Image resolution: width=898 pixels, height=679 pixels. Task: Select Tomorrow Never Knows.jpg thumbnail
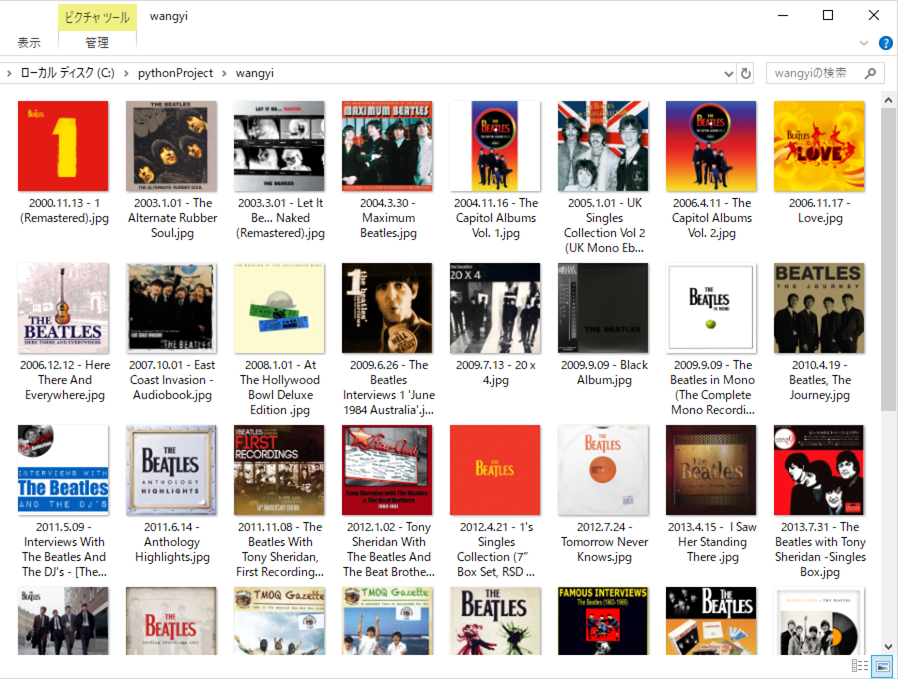[603, 470]
